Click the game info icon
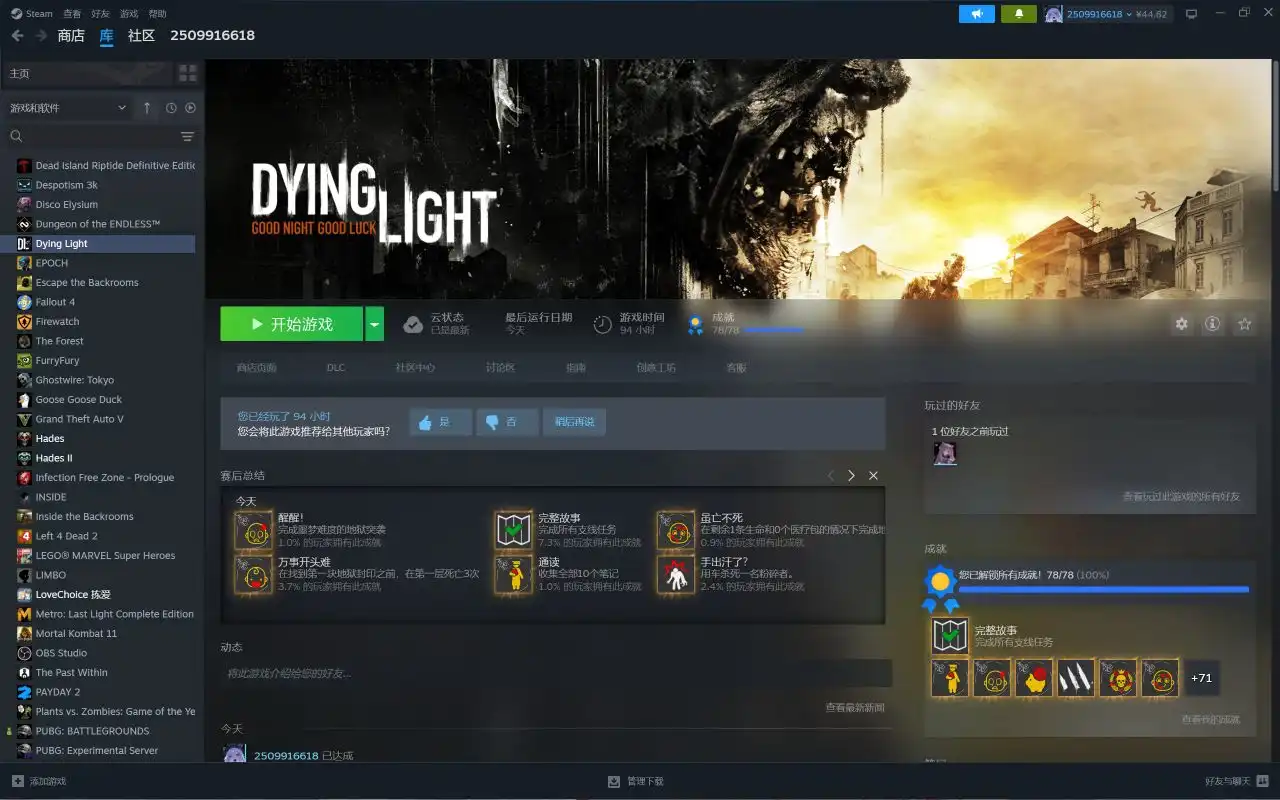The height and width of the screenshot is (800, 1280). click(1212, 324)
